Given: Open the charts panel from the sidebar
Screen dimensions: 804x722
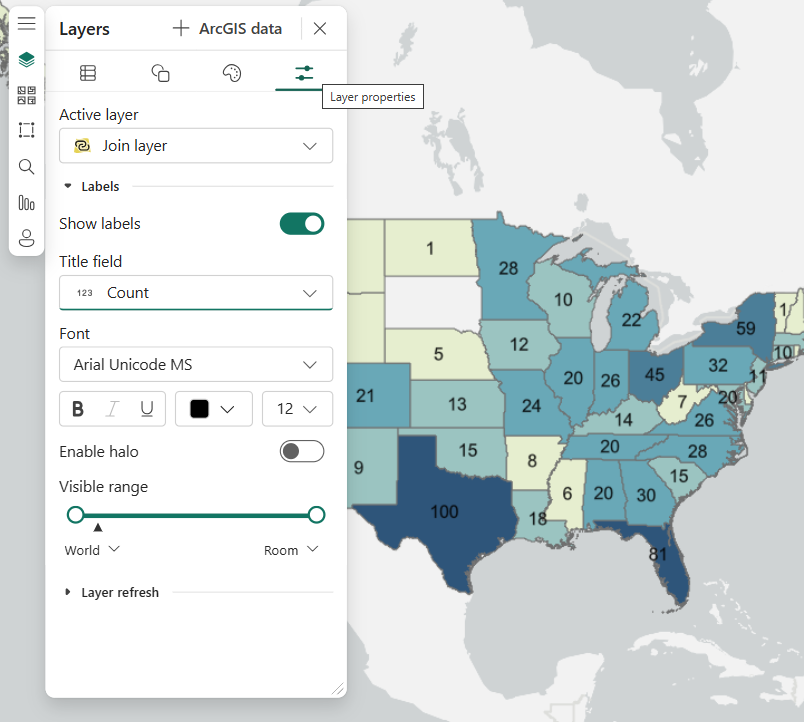Looking at the screenshot, I should [26, 202].
